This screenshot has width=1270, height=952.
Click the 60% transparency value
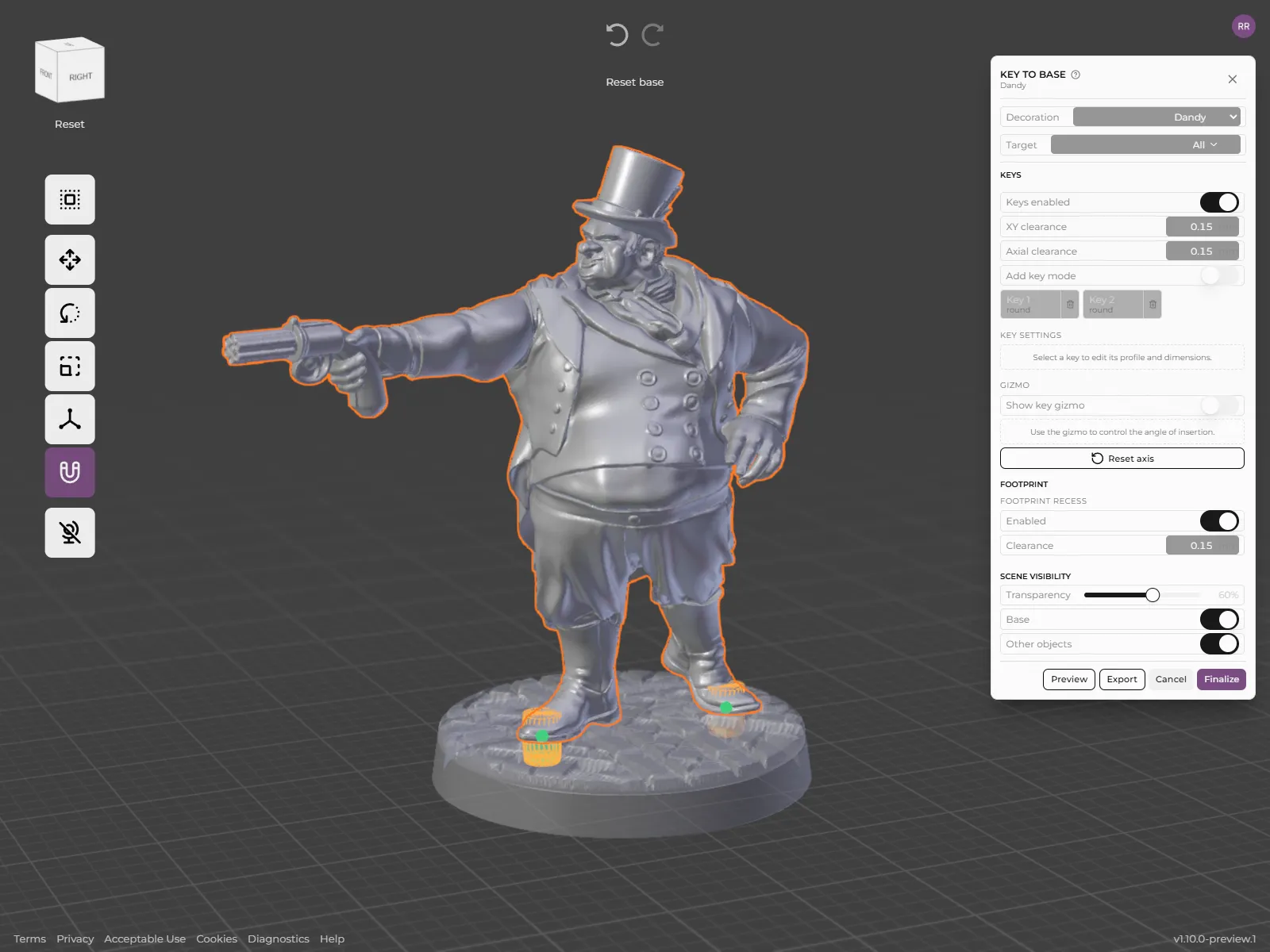[x=1228, y=595]
